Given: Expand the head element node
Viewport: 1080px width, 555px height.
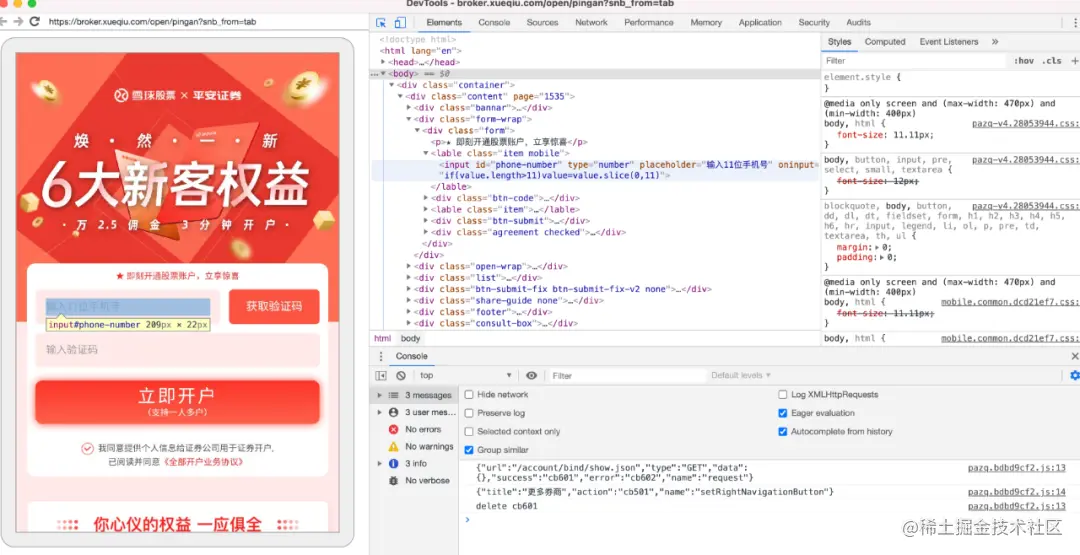Looking at the screenshot, I should tap(383, 62).
